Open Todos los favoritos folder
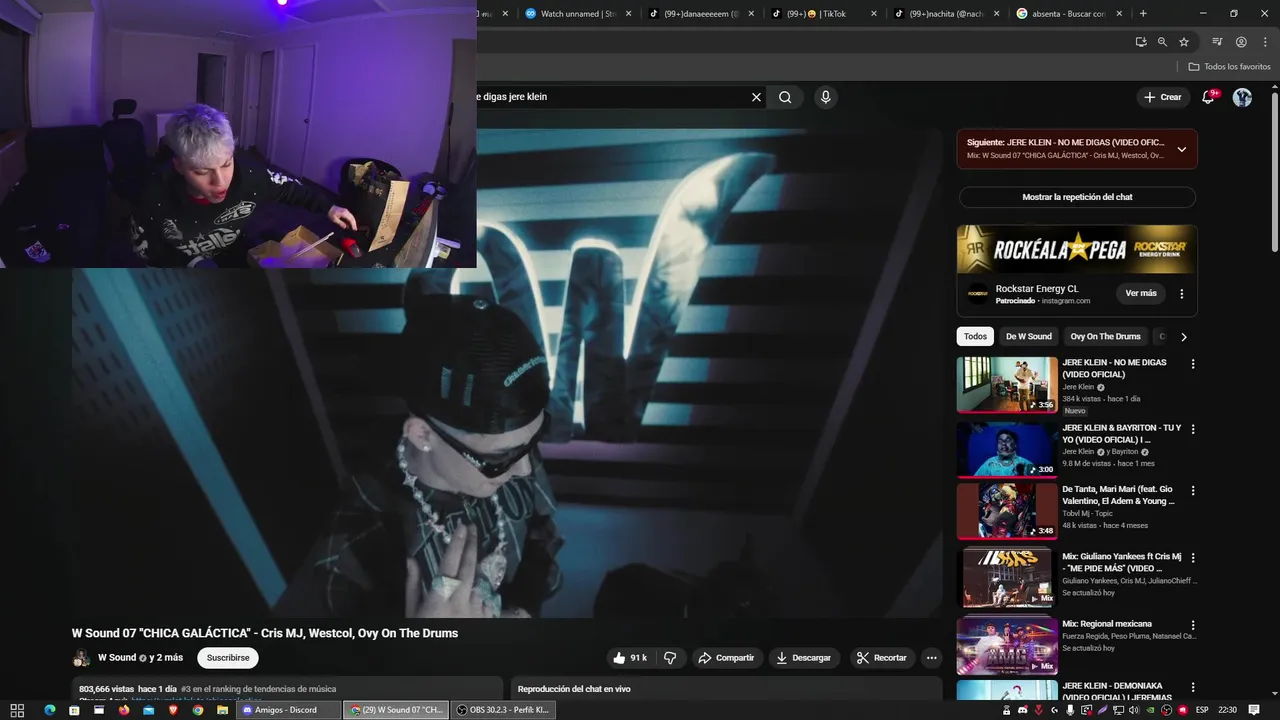The height and width of the screenshot is (720, 1280). pyautogui.click(x=1230, y=67)
